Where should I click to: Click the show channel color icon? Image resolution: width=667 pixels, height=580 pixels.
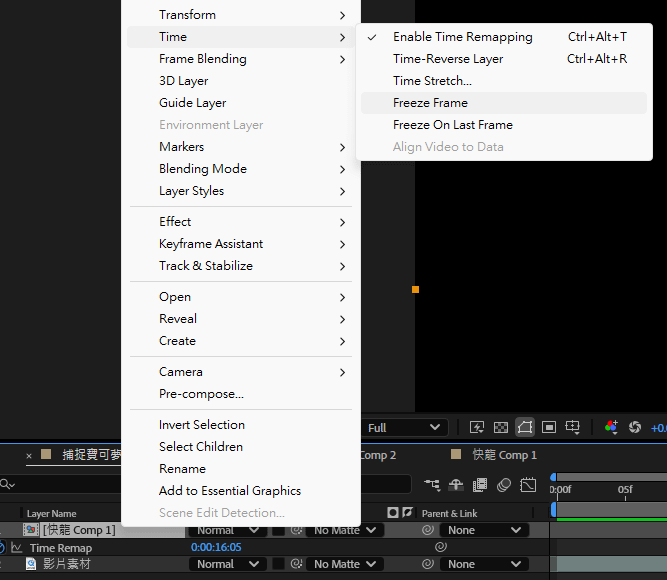coord(611,427)
